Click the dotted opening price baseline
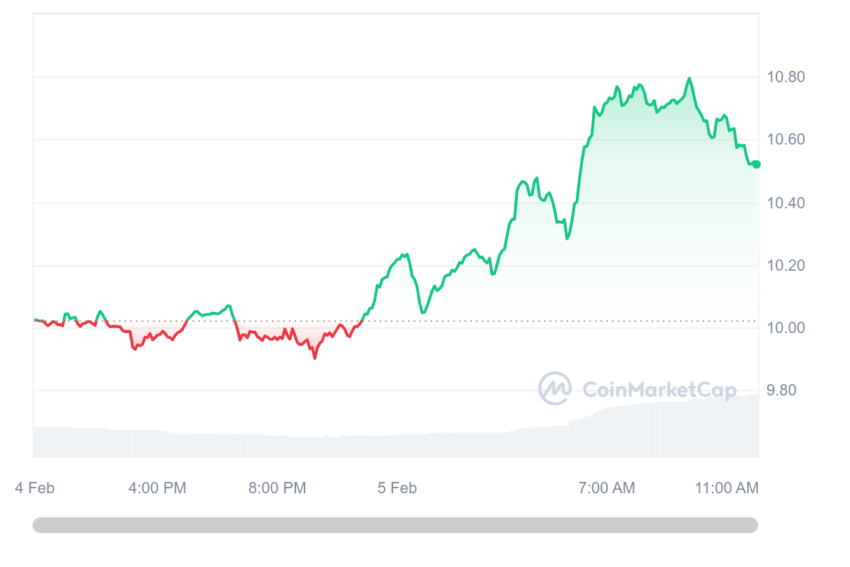The width and height of the screenshot is (850, 567). pos(395,321)
